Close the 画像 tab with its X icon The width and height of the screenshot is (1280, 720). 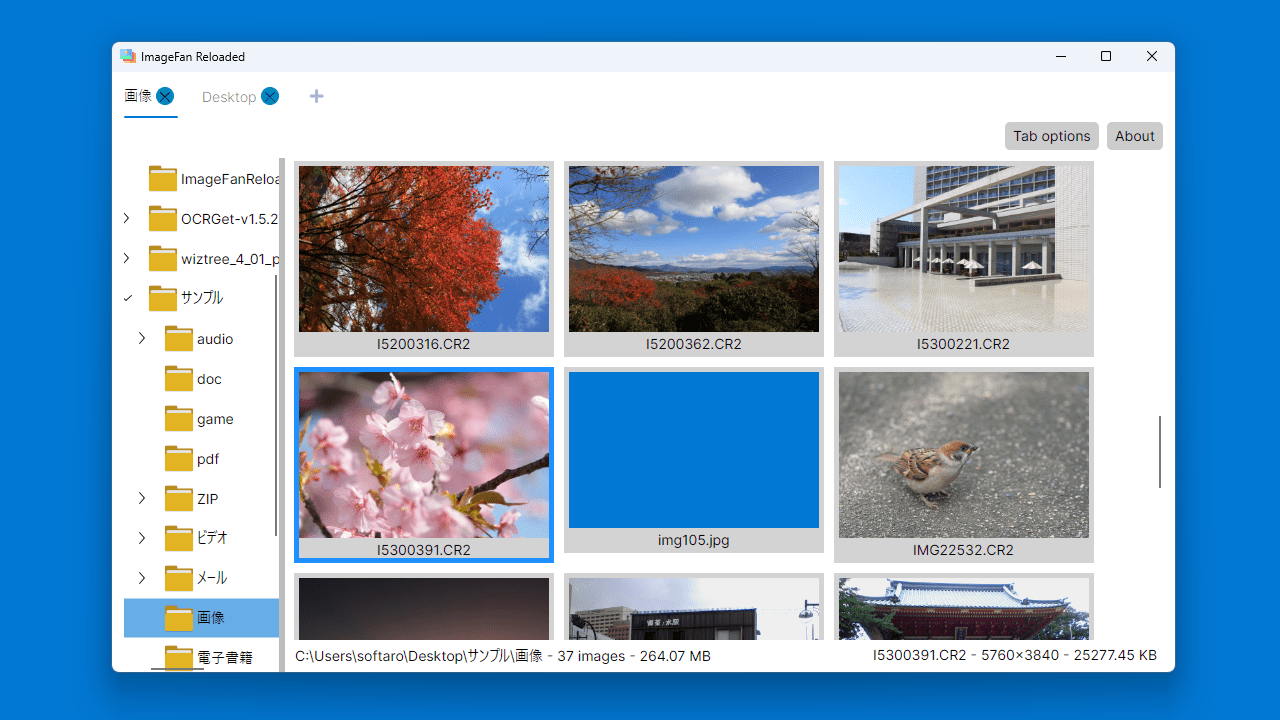[165, 96]
